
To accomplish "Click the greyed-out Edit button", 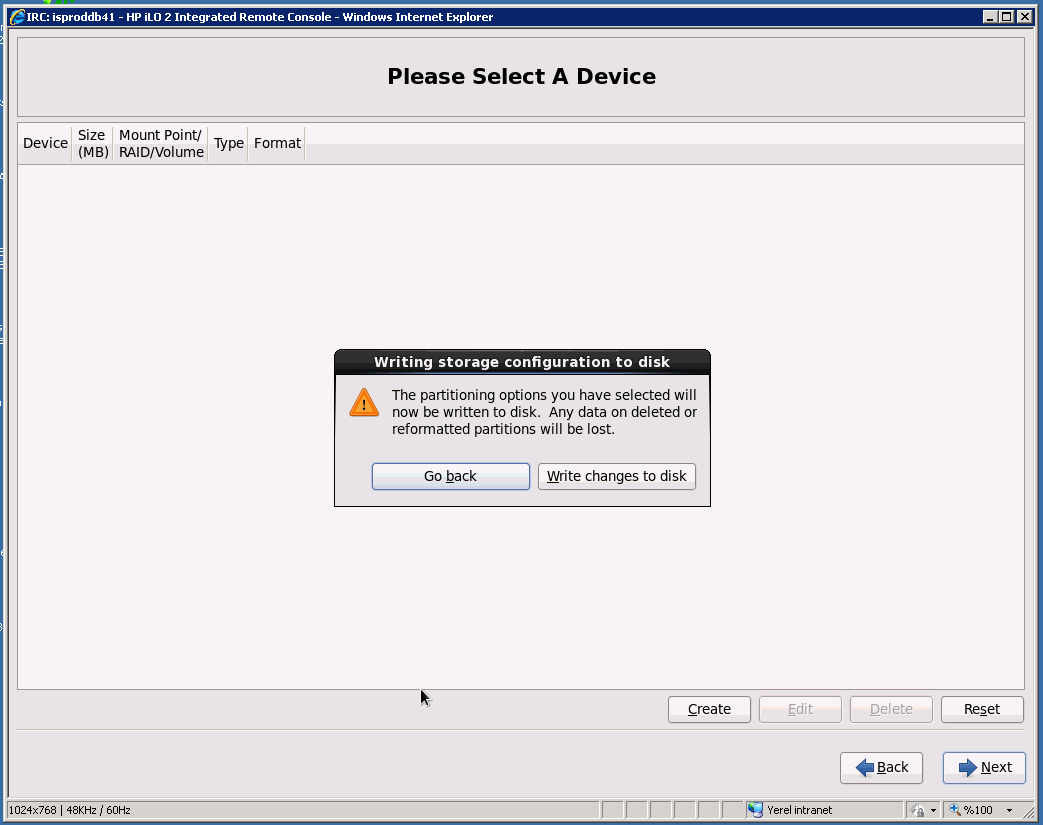I will coord(800,709).
